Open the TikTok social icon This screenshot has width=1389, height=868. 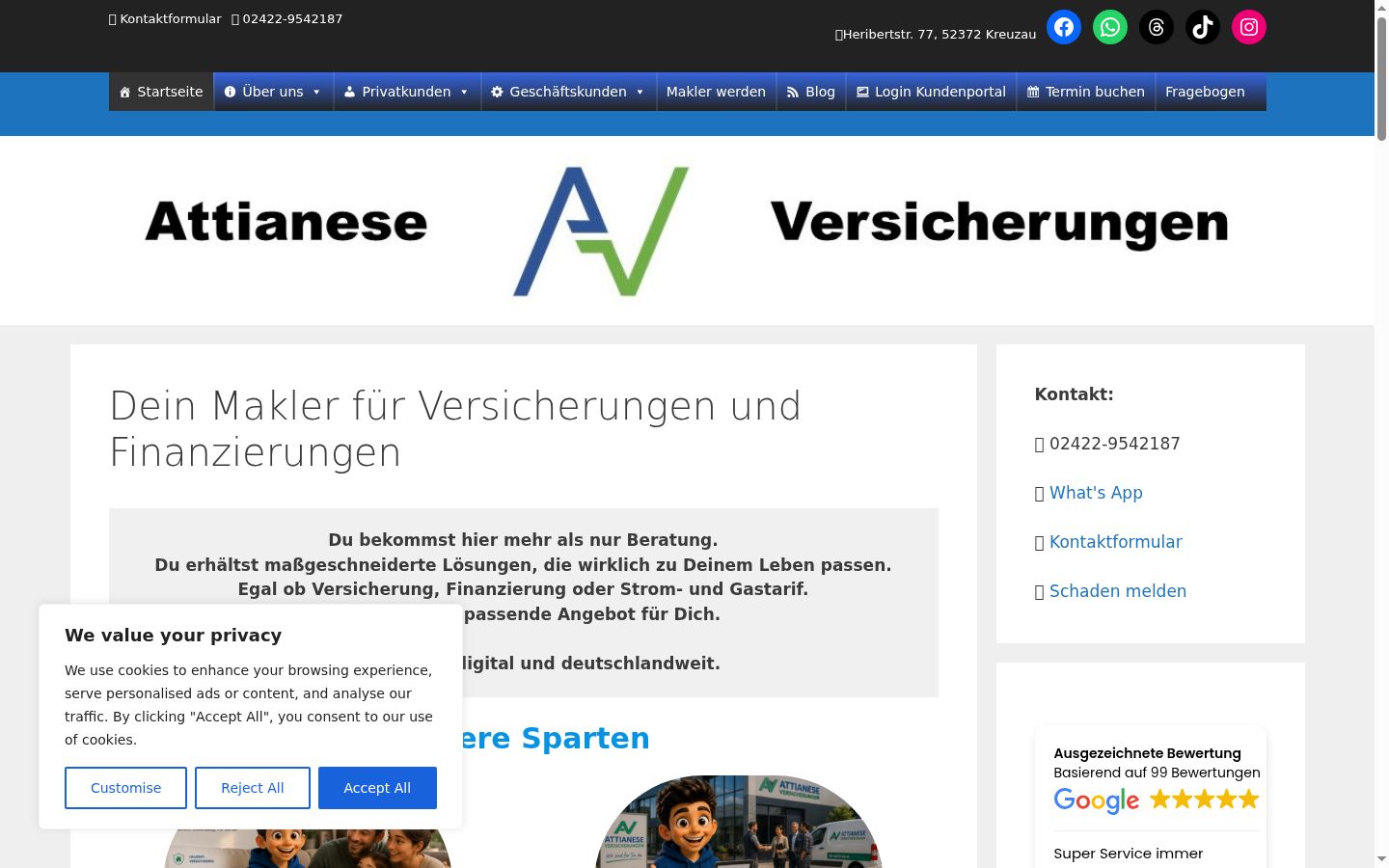click(1203, 27)
